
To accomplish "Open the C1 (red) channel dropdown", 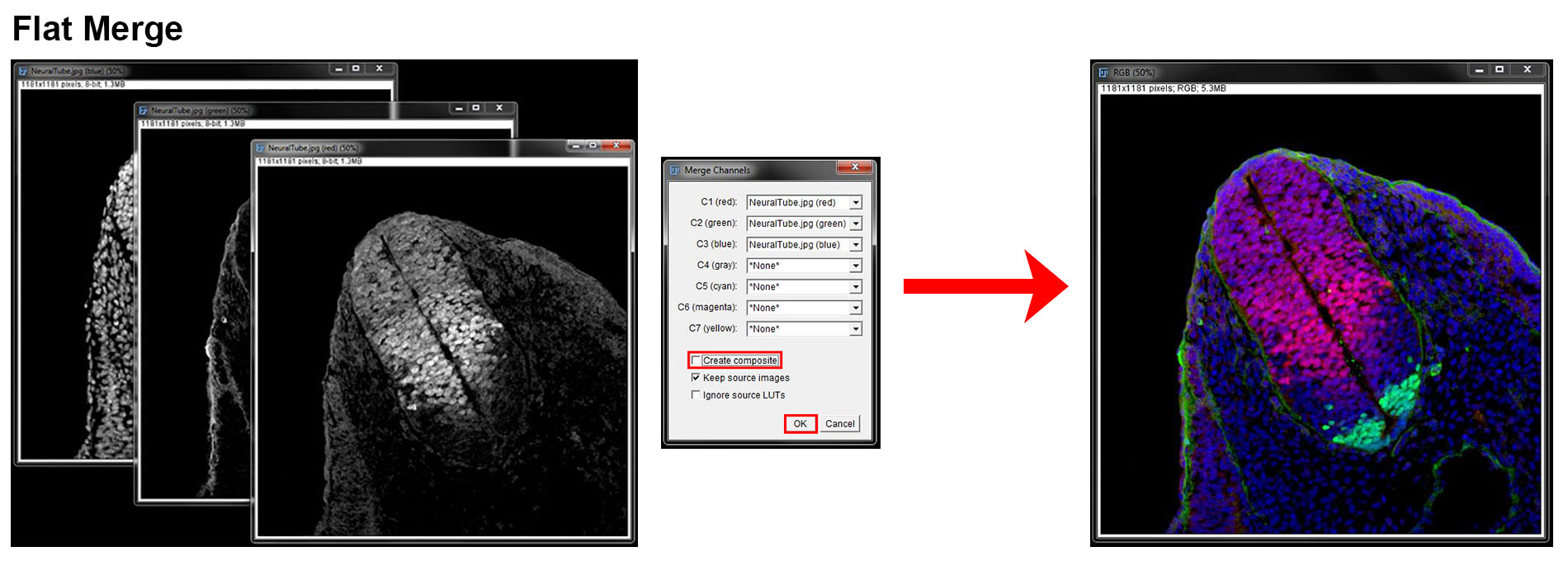I will (x=856, y=203).
